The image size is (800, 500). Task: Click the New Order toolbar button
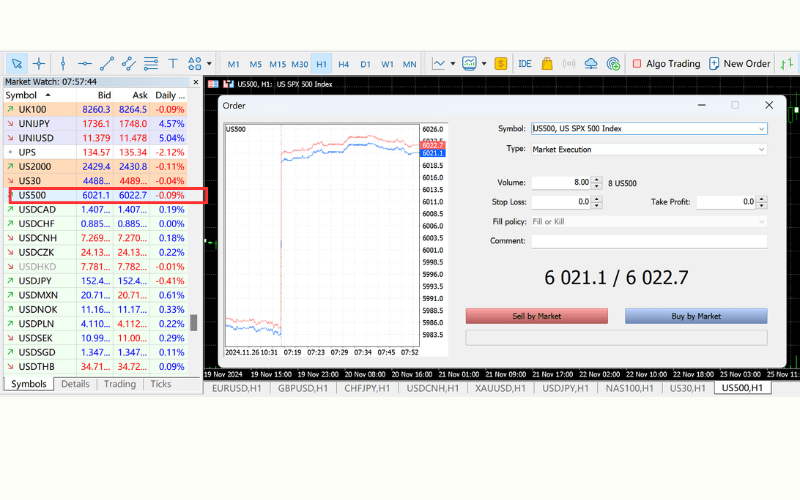739,63
